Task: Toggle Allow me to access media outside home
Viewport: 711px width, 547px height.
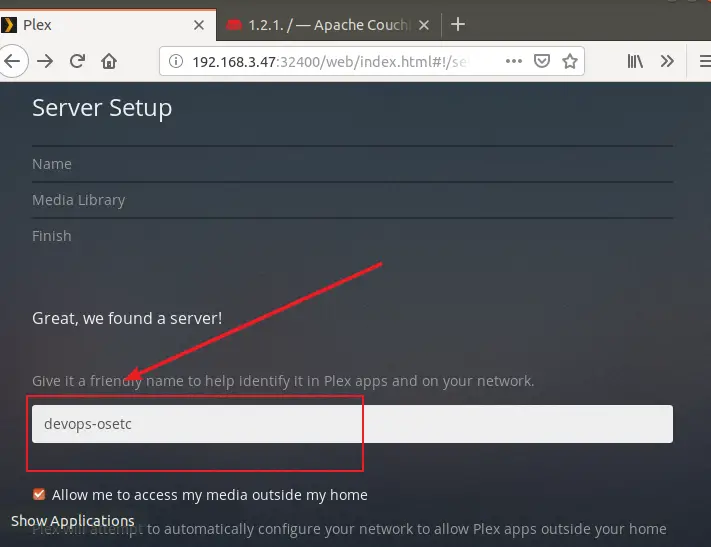Action: click(x=39, y=494)
